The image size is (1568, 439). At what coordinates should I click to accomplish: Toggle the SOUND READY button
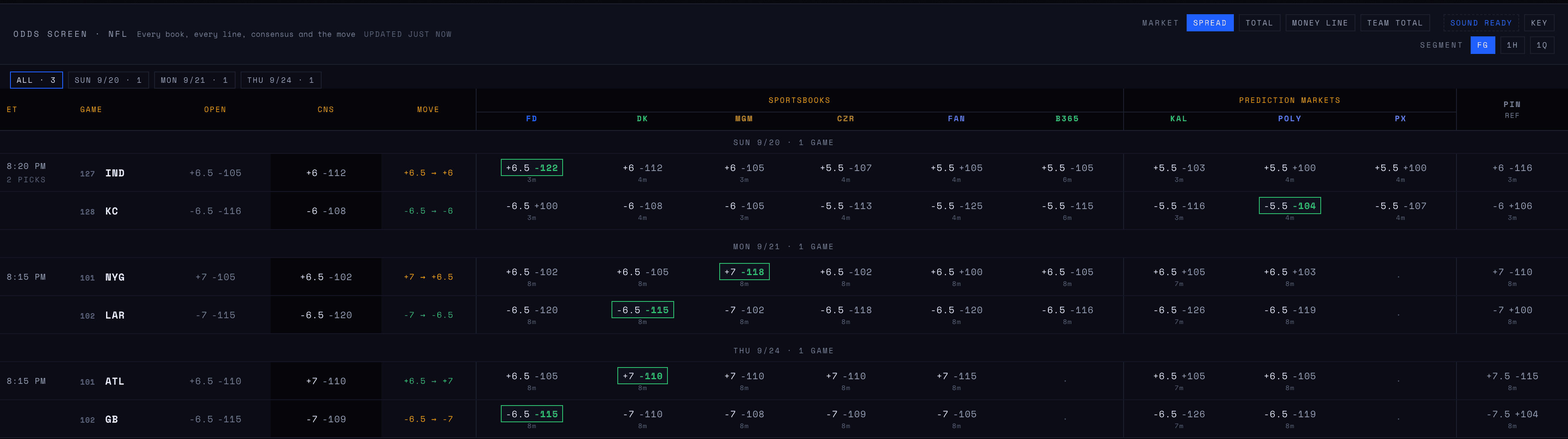[x=1480, y=23]
